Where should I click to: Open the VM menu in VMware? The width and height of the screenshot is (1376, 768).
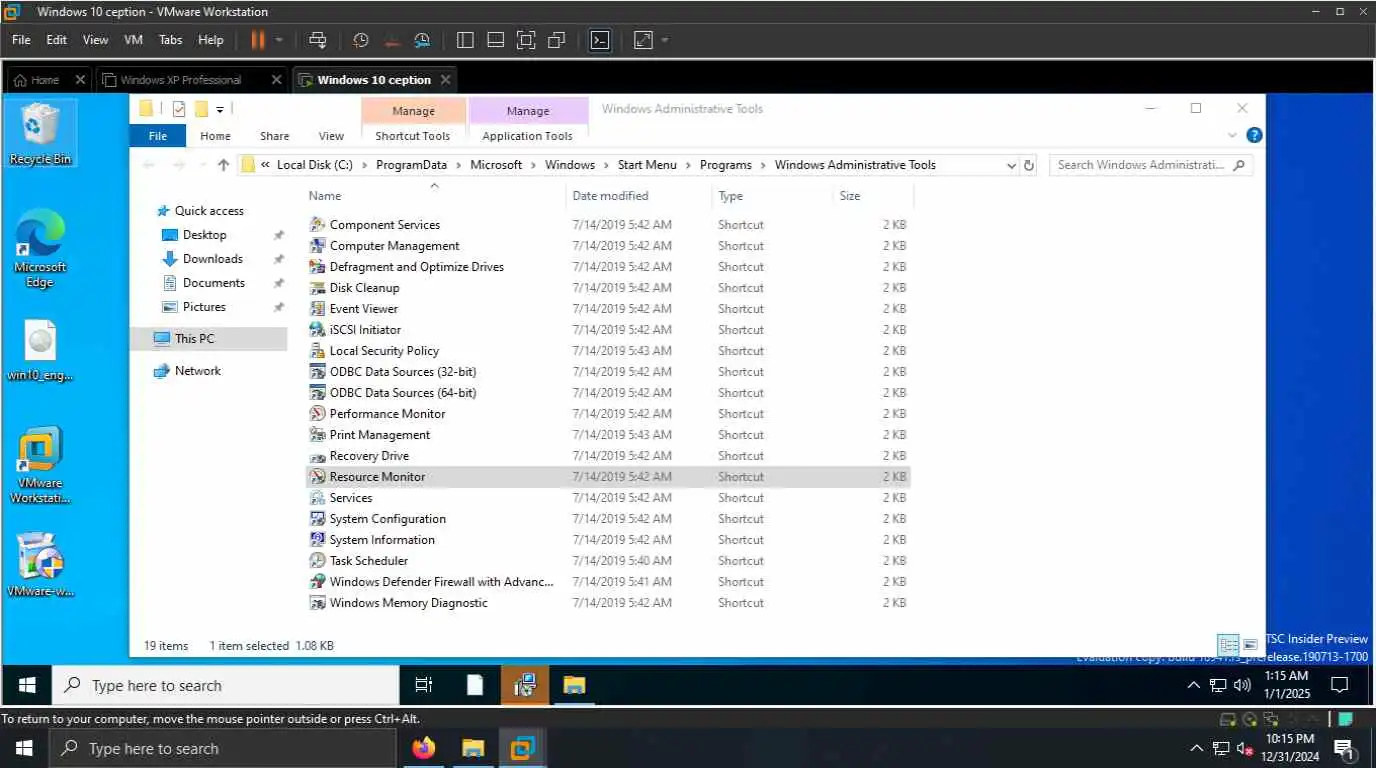coord(133,40)
